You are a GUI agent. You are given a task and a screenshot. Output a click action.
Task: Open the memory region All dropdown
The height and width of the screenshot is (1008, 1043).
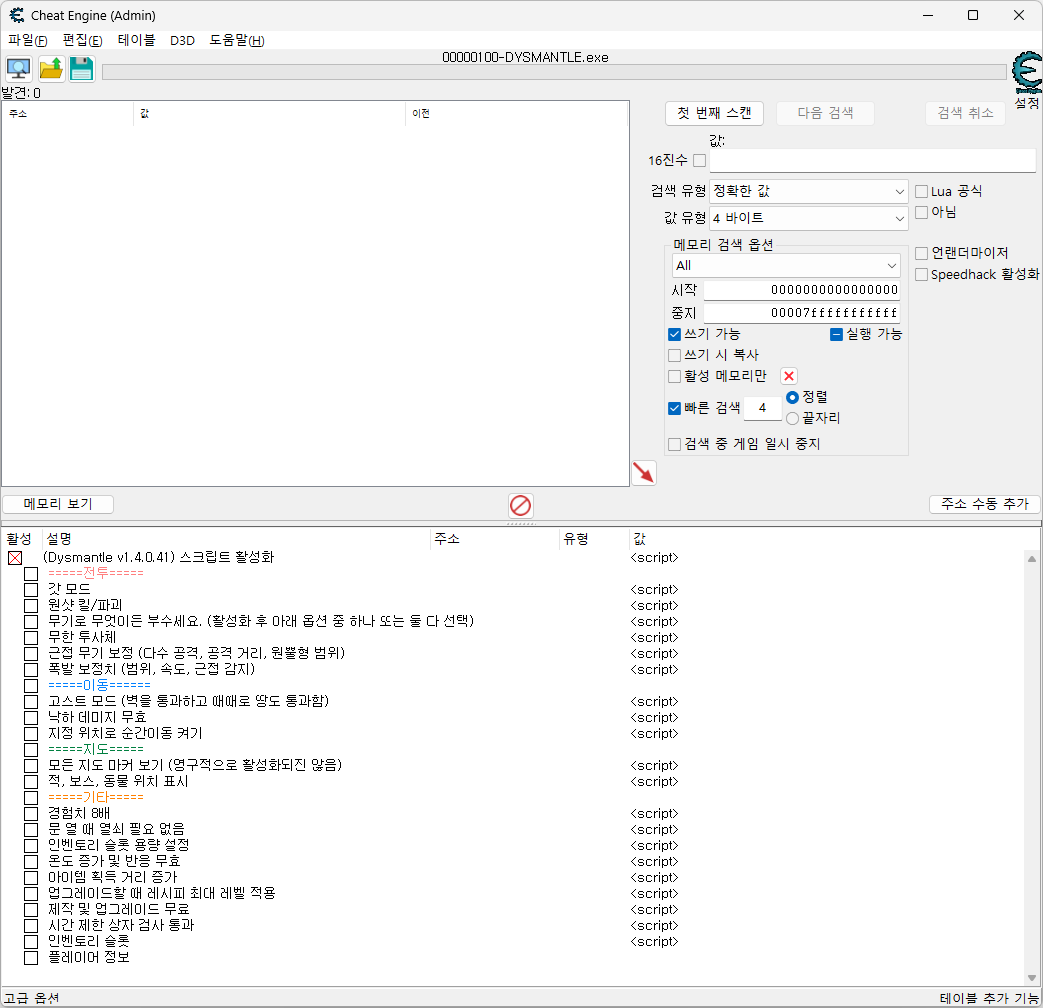click(786, 265)
